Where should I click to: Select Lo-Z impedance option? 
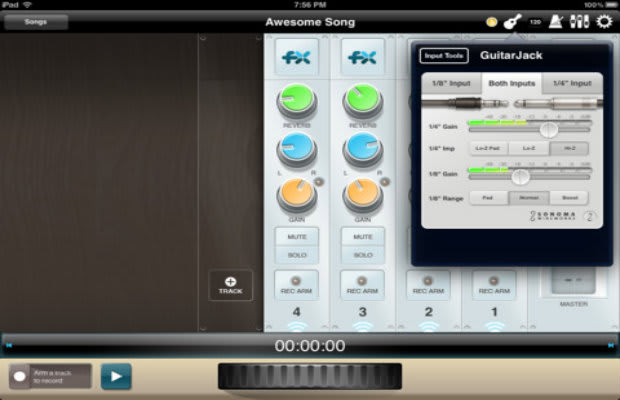coord(529,148)
